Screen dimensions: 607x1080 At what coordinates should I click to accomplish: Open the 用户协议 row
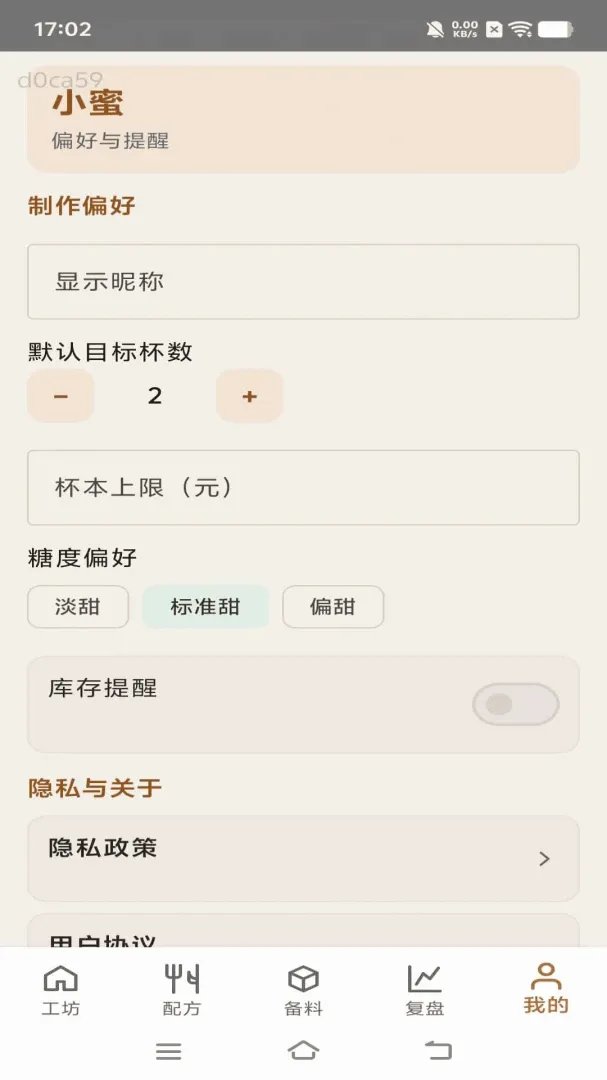pyautogui.click(x=303, y=931)
